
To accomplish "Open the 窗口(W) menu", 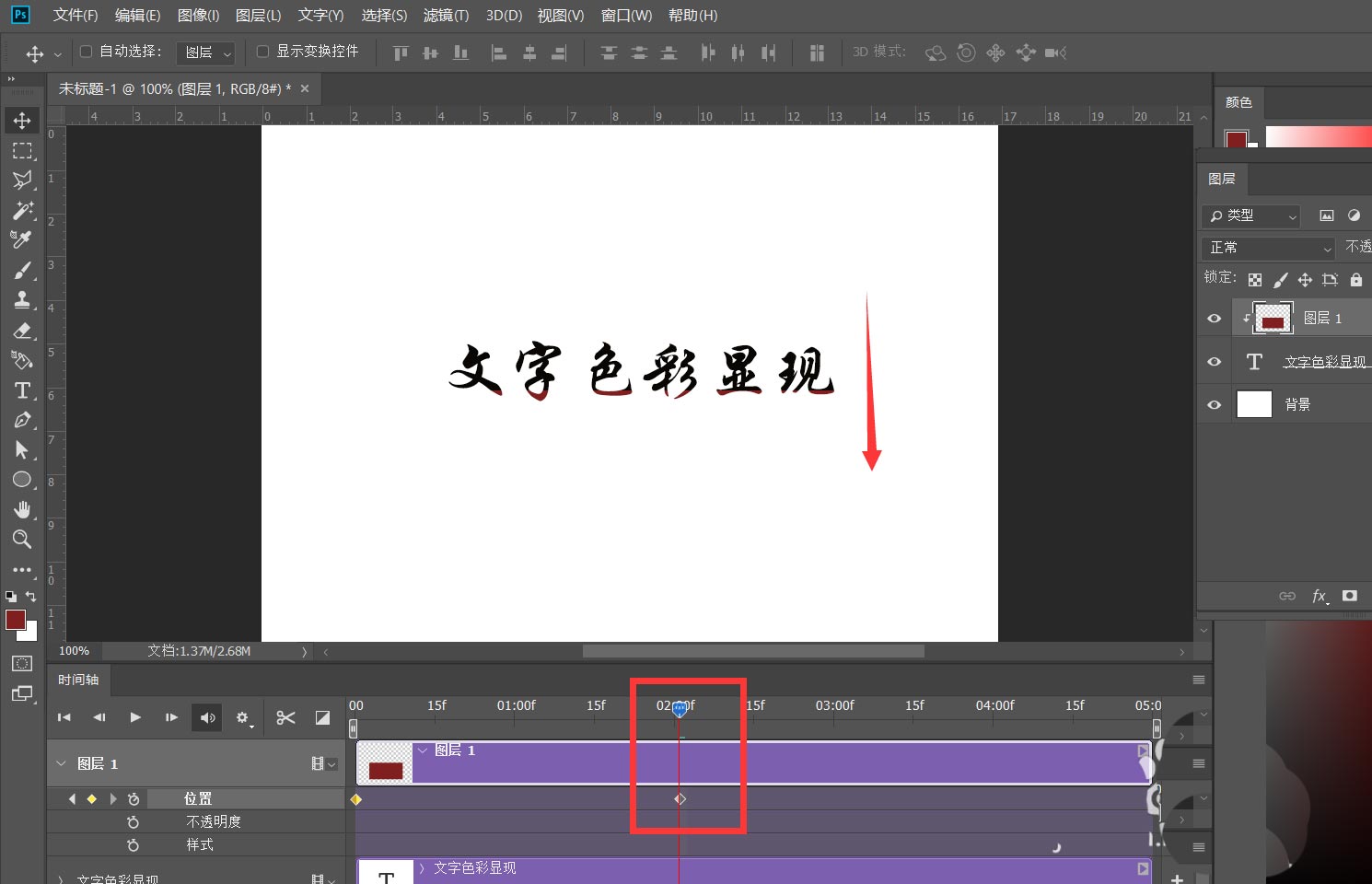I will coord(626,16).
